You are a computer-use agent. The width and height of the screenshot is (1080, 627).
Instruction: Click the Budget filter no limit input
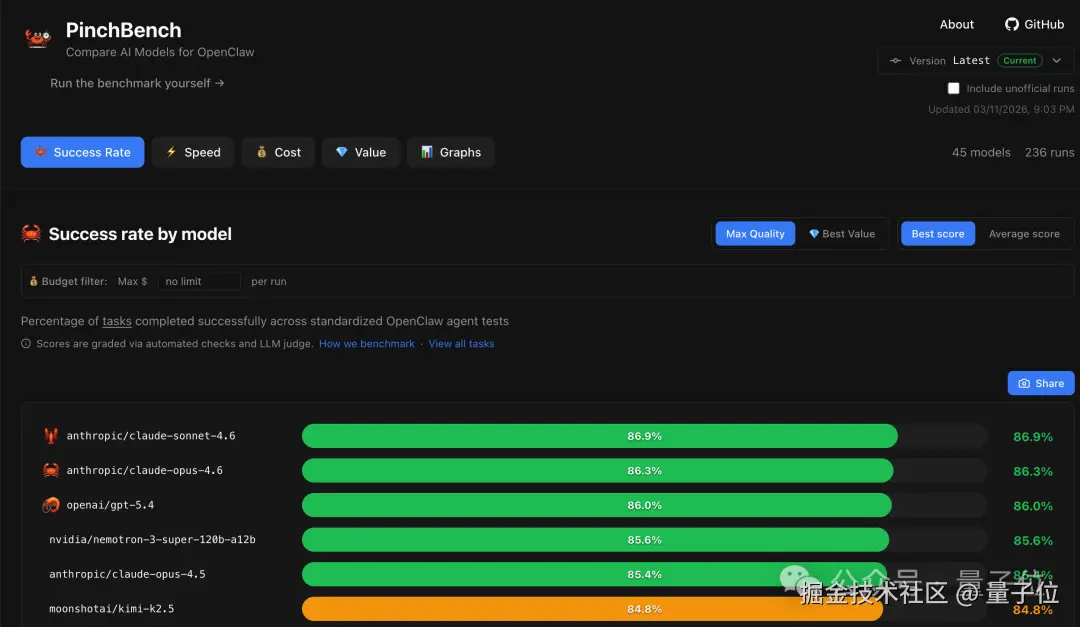pyautogui.click(x=199, y=281)
